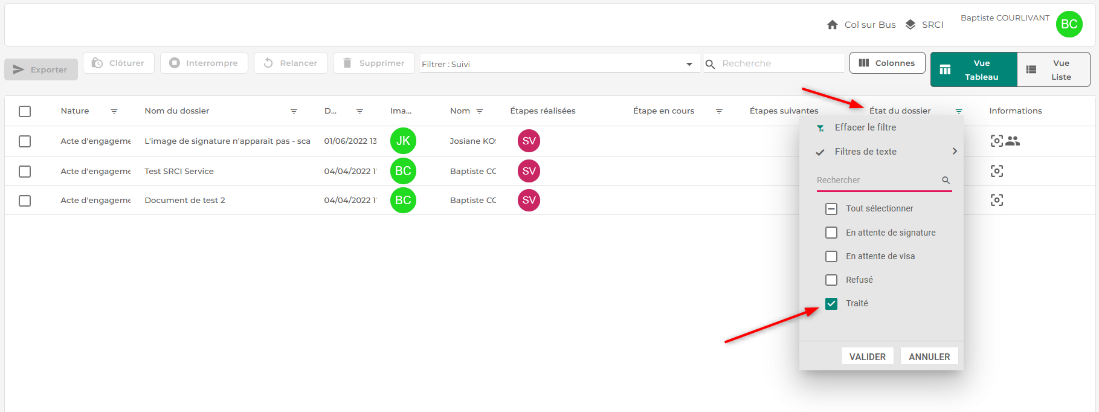Switch to Vue Liste view

pos(1053,69)
